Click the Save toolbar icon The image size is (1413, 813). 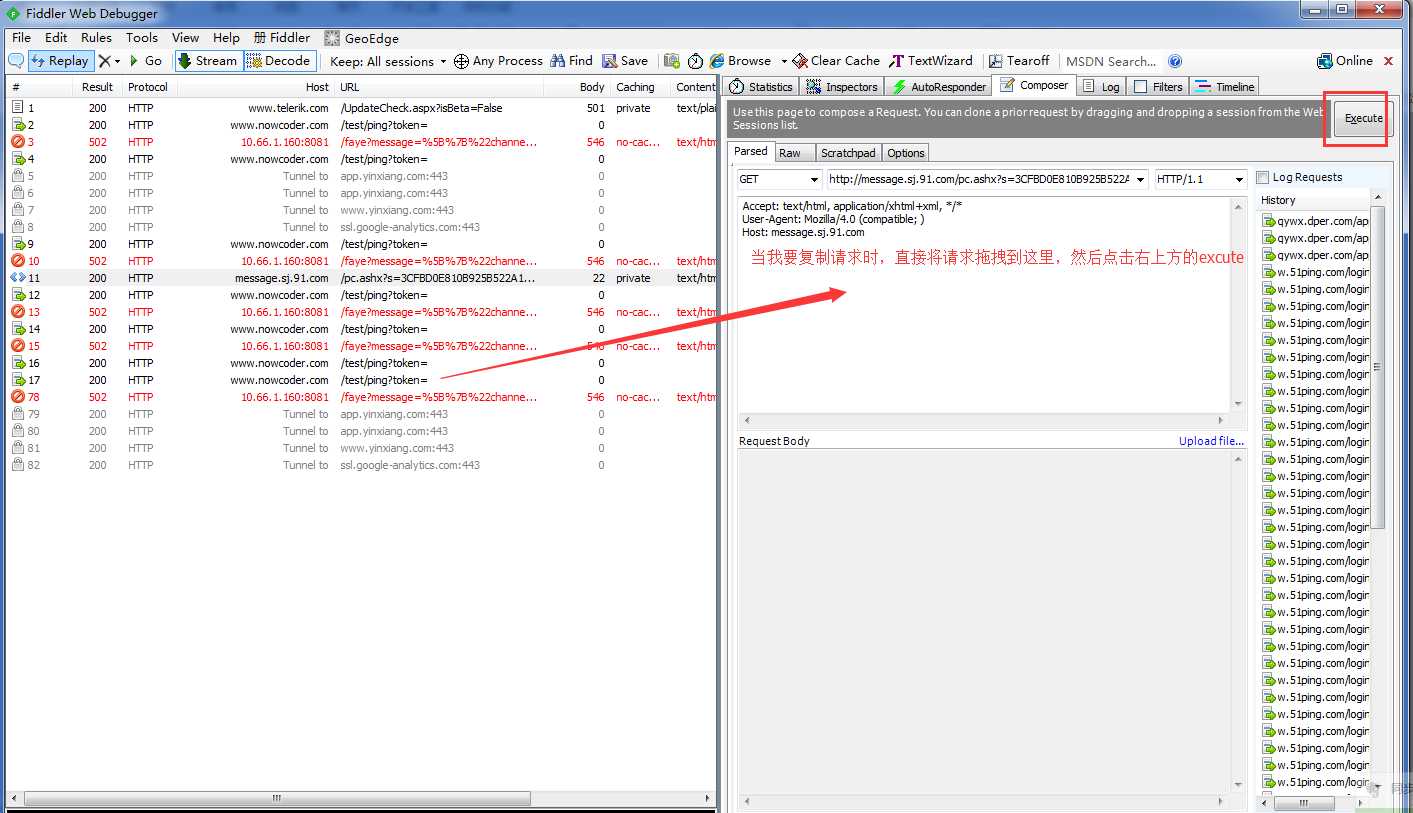tap(625, 61)
